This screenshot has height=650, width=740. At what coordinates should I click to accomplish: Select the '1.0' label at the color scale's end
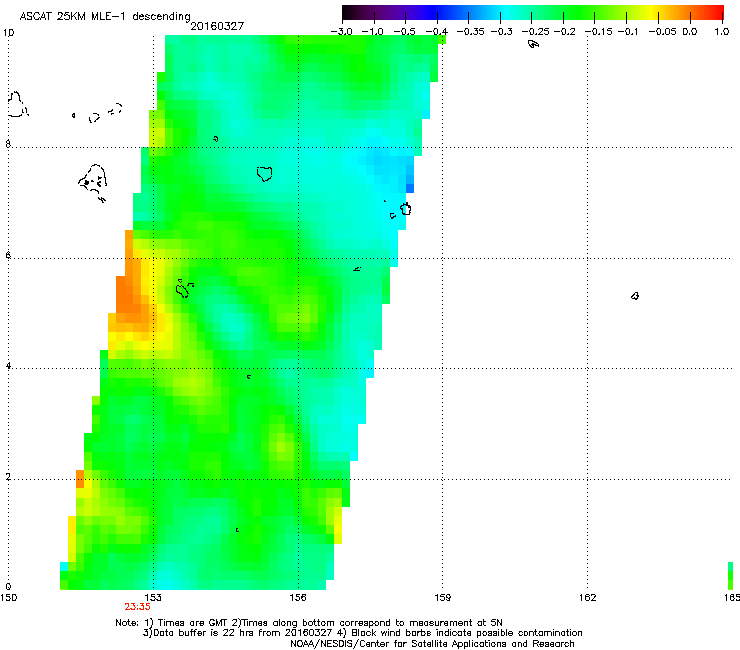(722, 32)
